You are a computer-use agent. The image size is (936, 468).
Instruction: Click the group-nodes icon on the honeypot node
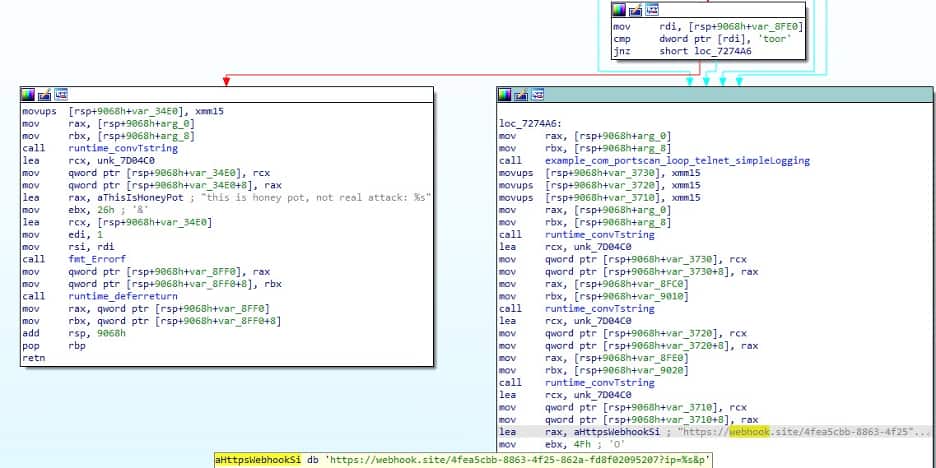pos(60,94)
